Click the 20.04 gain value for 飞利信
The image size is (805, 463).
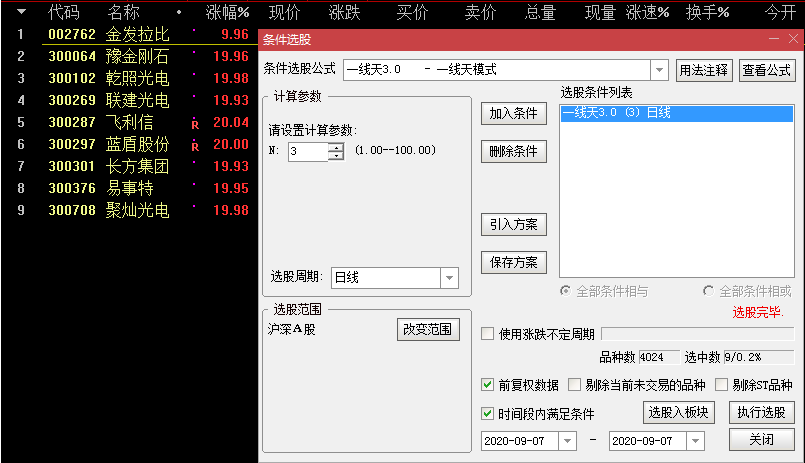(231, 122)
